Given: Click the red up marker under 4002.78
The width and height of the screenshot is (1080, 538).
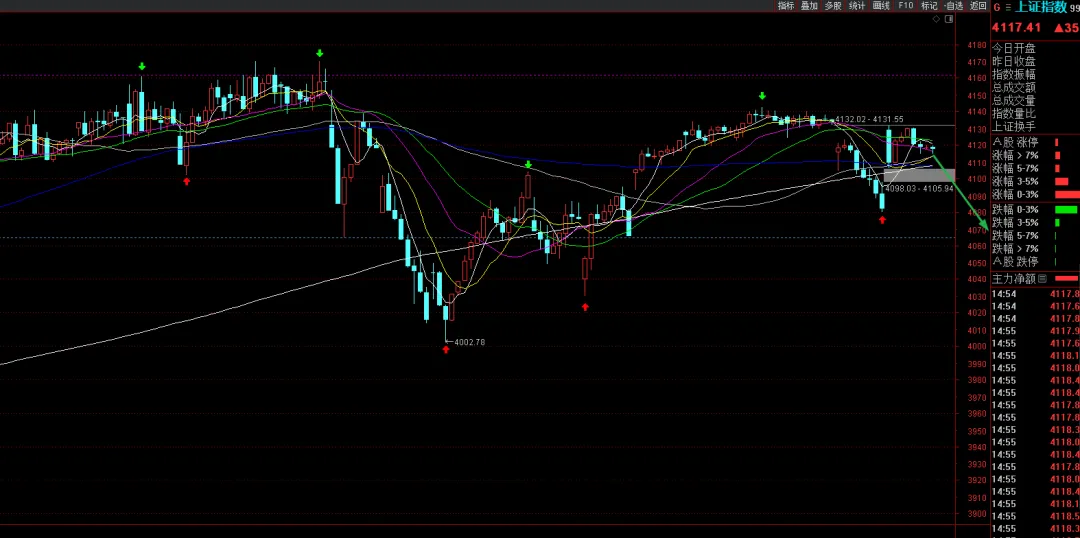Looking at the screenshot, I should [x=446, y=350].
